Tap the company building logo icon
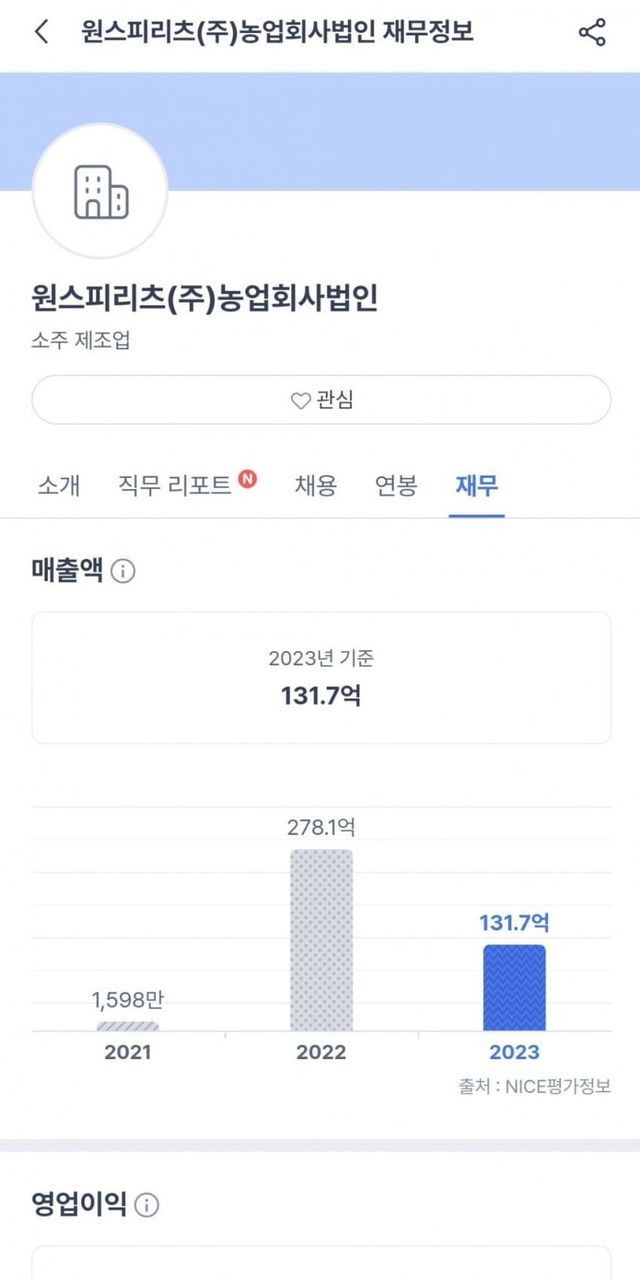The height and width of the screenshot is (1280, 640). (100, 192)
